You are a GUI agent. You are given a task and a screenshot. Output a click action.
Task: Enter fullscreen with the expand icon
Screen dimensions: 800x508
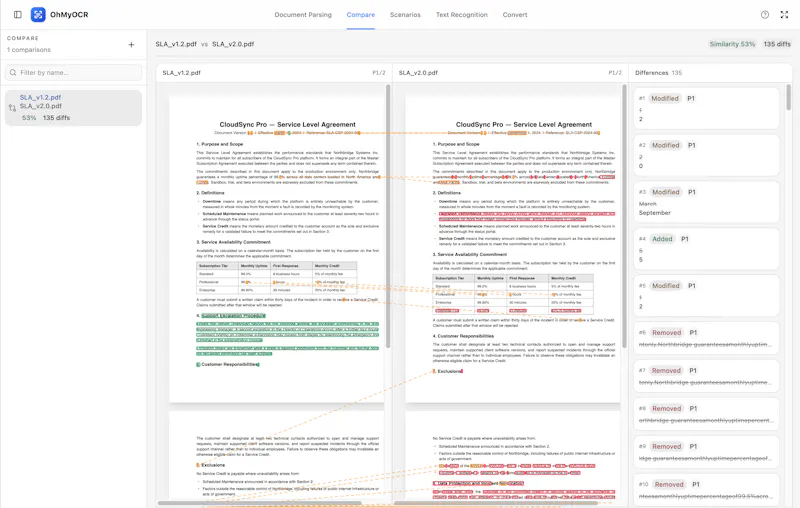784,15
